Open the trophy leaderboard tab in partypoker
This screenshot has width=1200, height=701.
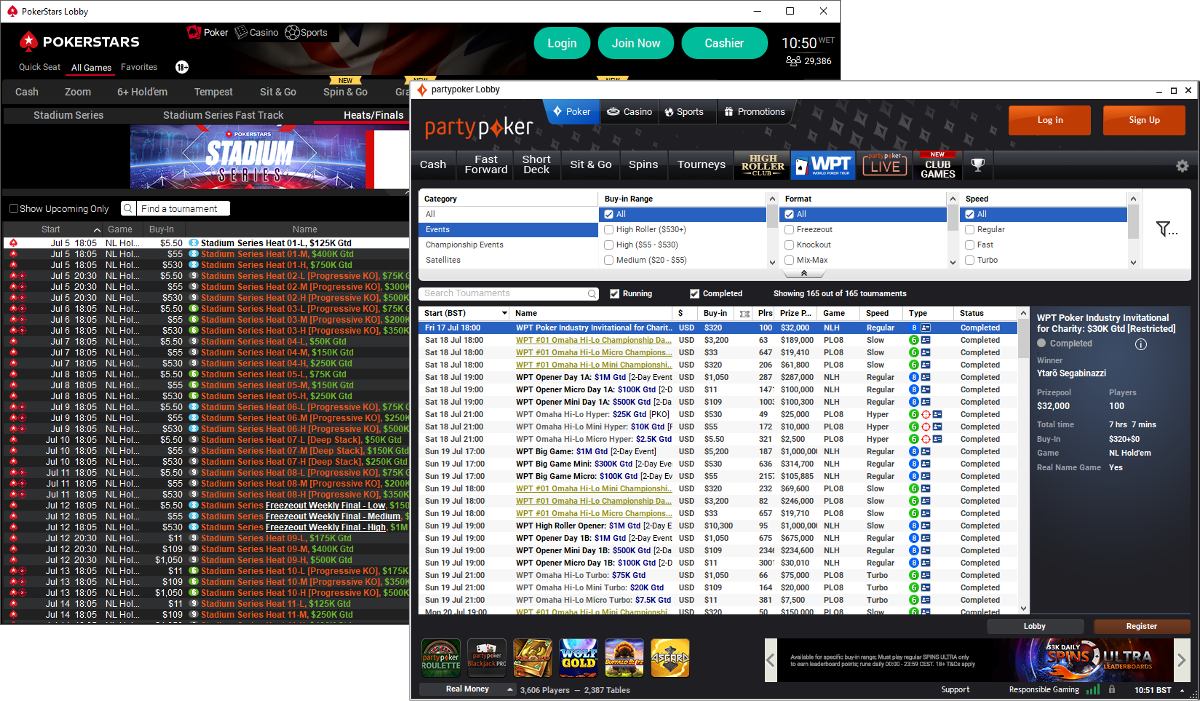point(978,165)
